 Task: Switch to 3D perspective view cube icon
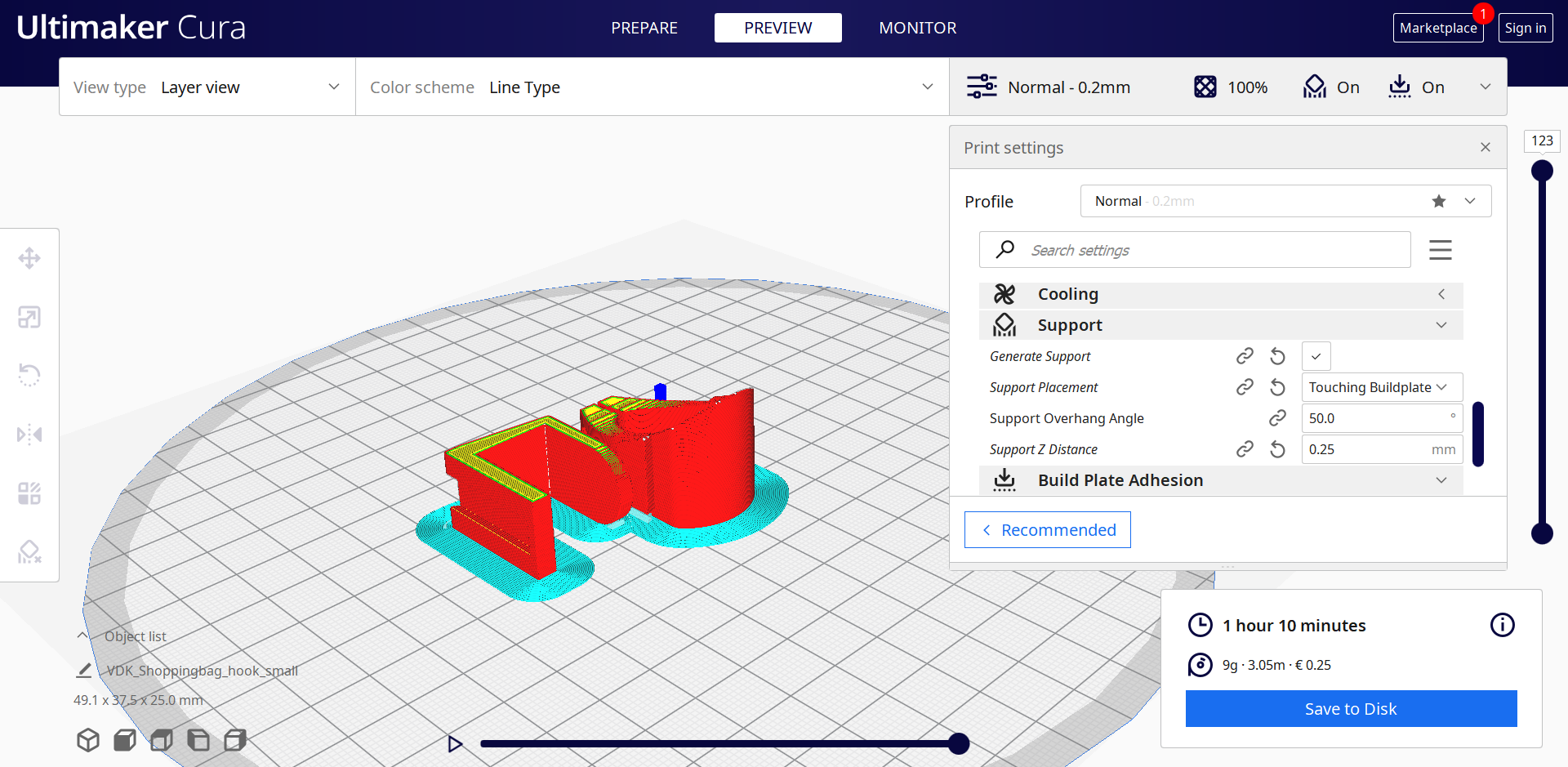[x=88, y=740]
